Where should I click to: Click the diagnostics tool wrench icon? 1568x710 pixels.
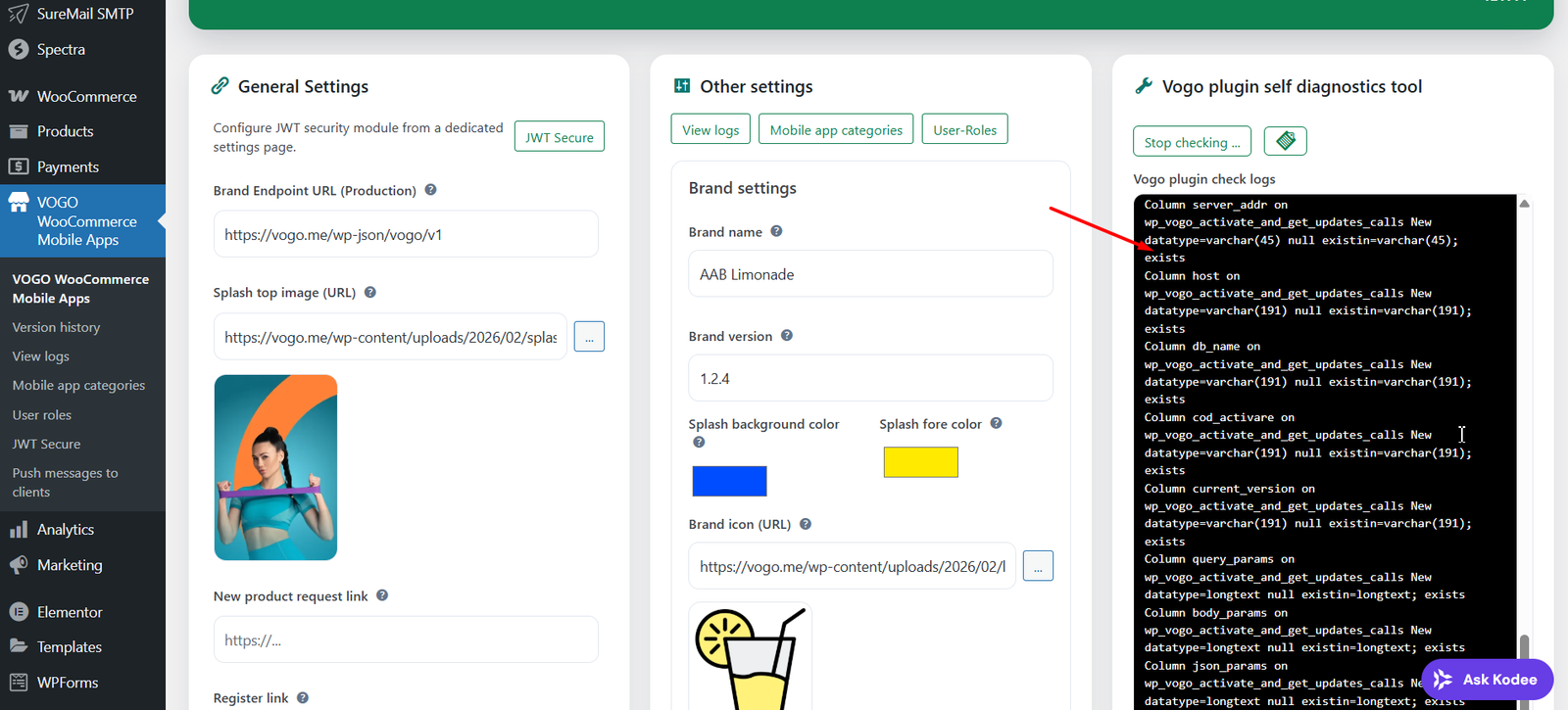coord(1144,86)
